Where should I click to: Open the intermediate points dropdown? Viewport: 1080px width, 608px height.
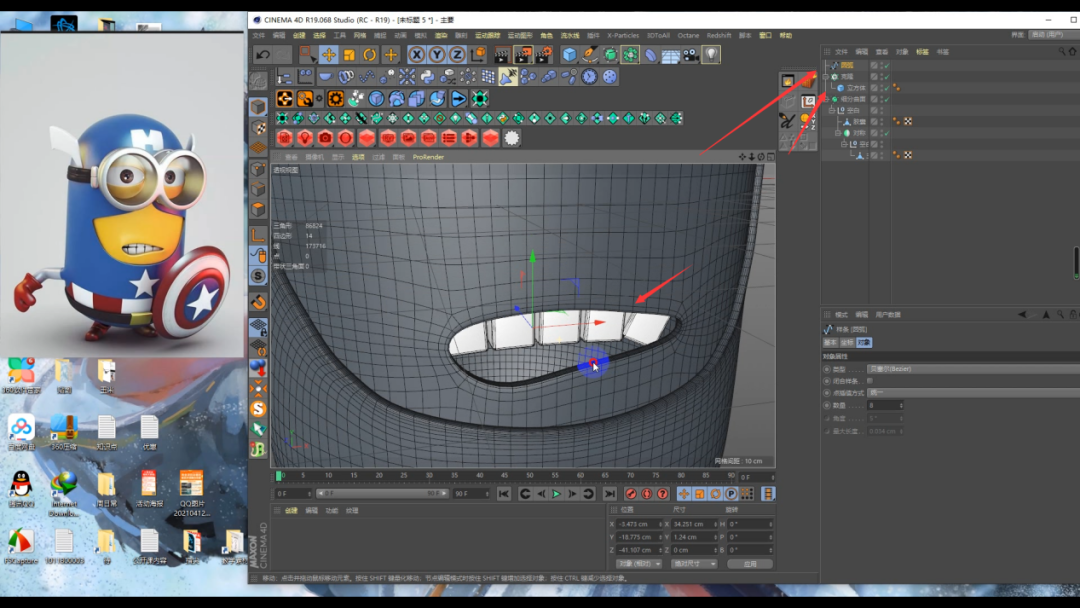[973, 392]
